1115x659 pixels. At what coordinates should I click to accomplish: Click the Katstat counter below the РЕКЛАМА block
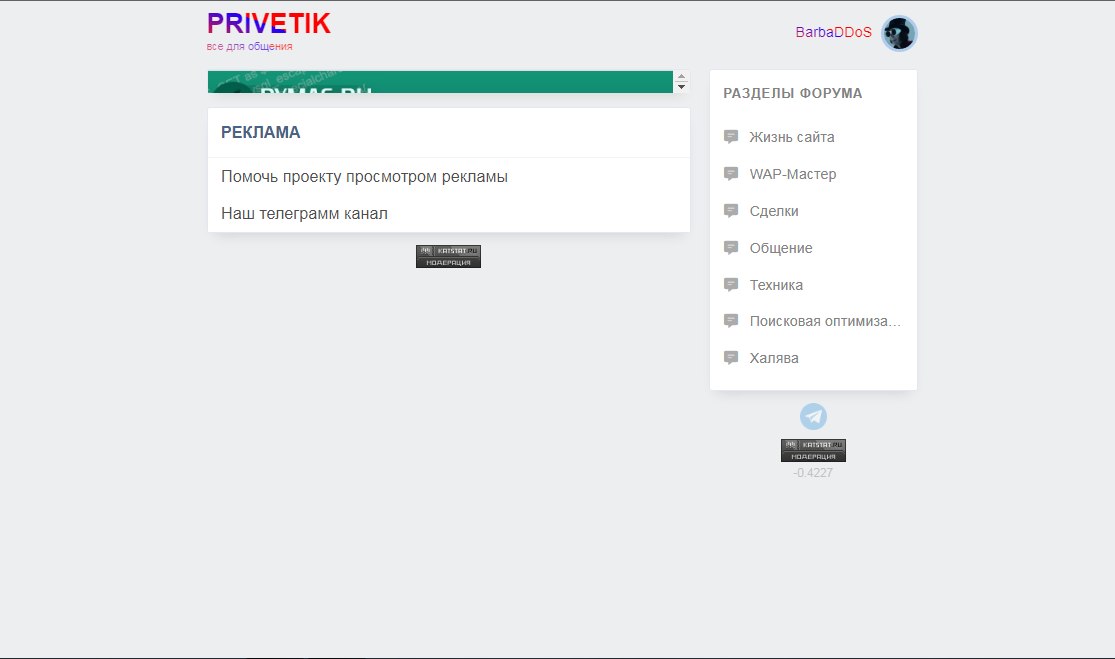[x=448, y=256]
